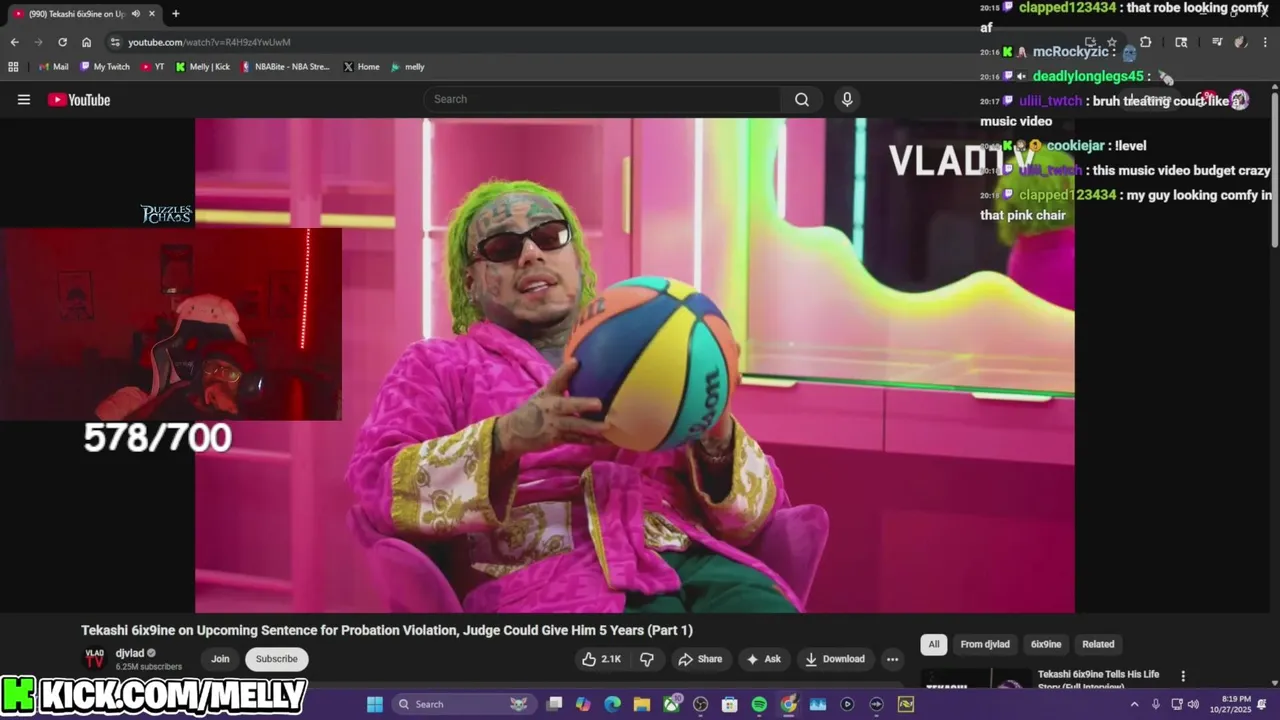Select the Related filter chip

(1098, 644)
